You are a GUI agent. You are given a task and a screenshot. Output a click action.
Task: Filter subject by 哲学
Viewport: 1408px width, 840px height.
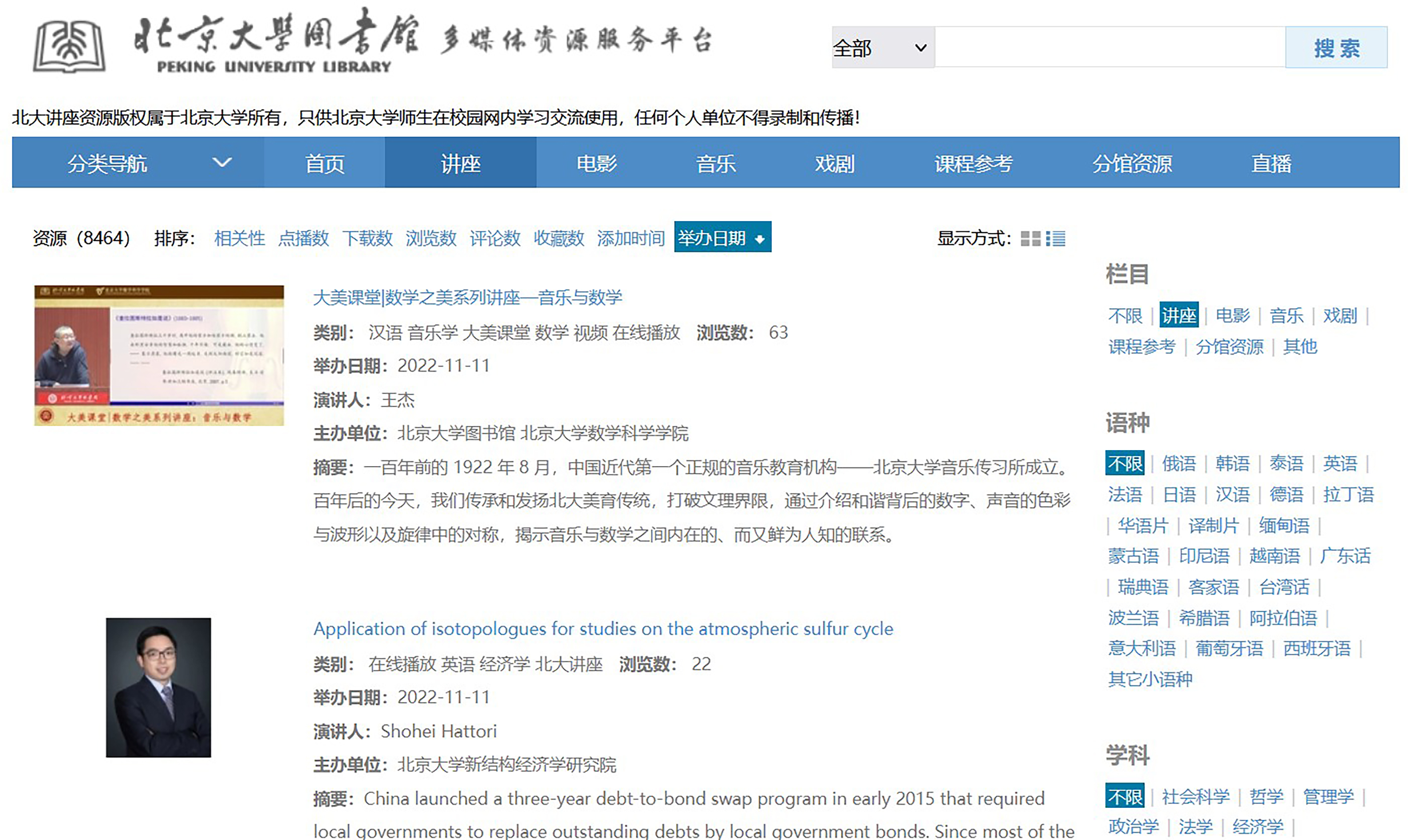point(1266,797)
